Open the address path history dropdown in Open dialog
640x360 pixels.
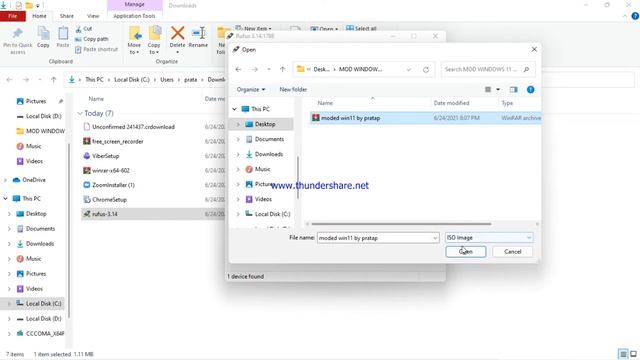(x=409, y=70)
